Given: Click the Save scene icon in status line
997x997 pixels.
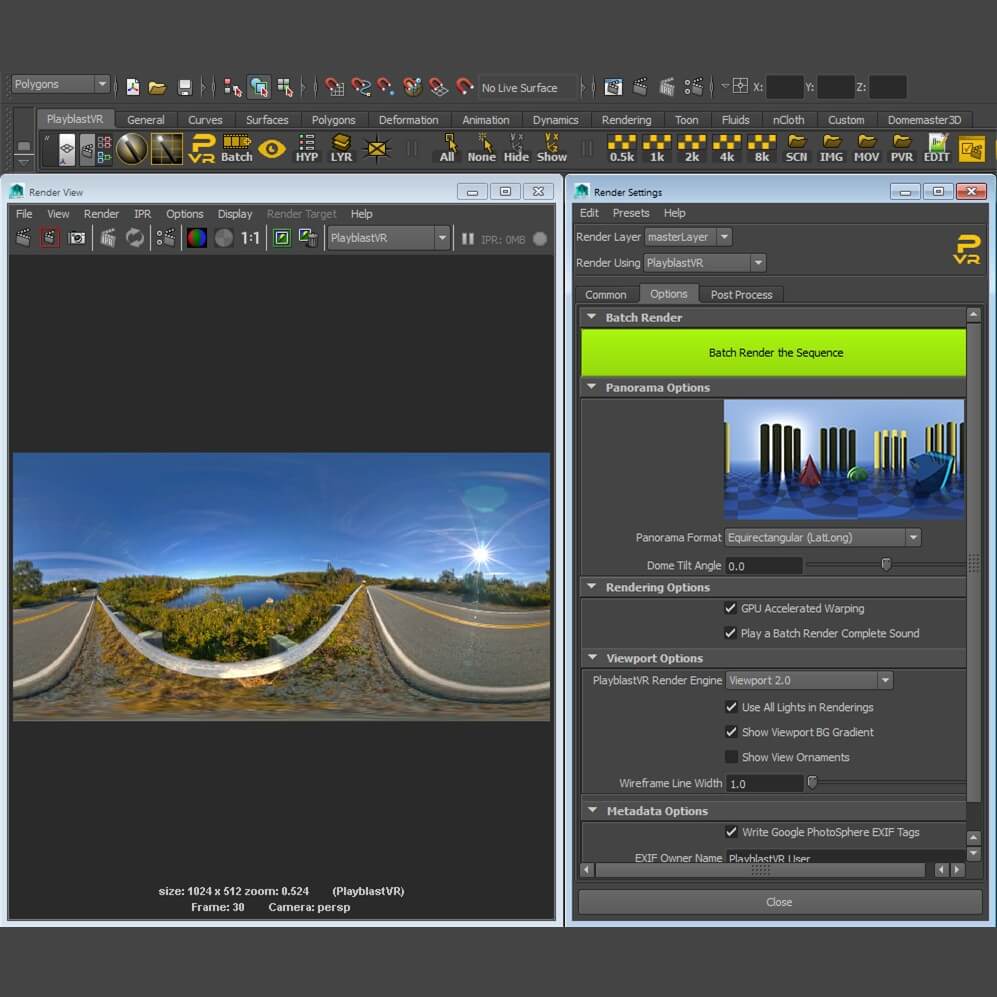Looking at the screenshot, I should 184,87.
